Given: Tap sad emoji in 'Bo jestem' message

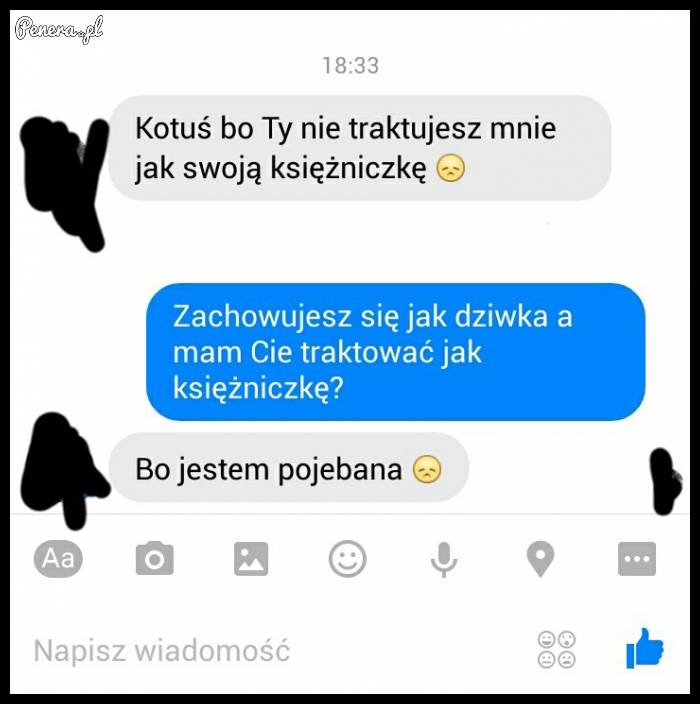Looking at the screenshot, I should click(x=427, y=469).
